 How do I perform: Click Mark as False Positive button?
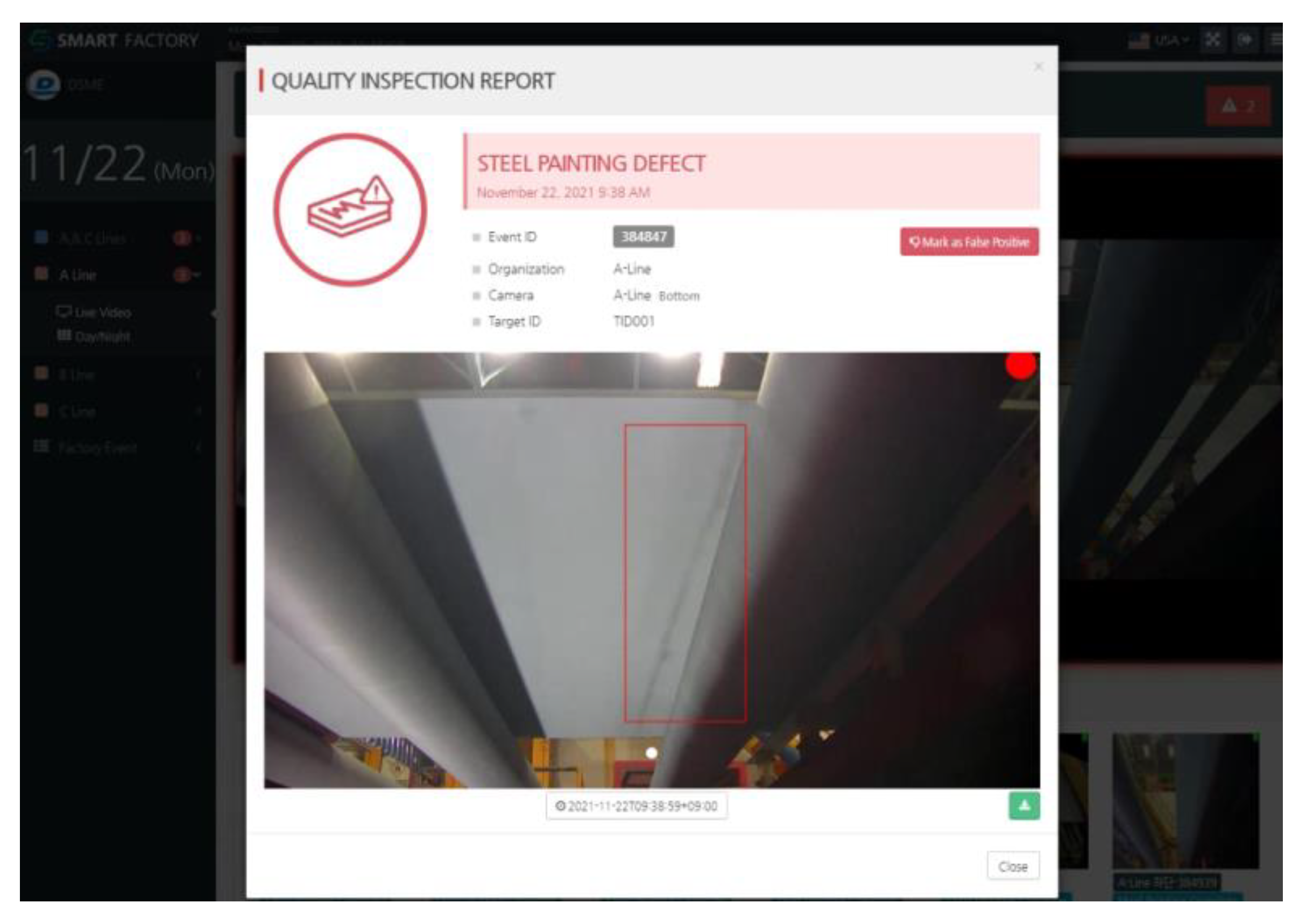tap(969, 242)
